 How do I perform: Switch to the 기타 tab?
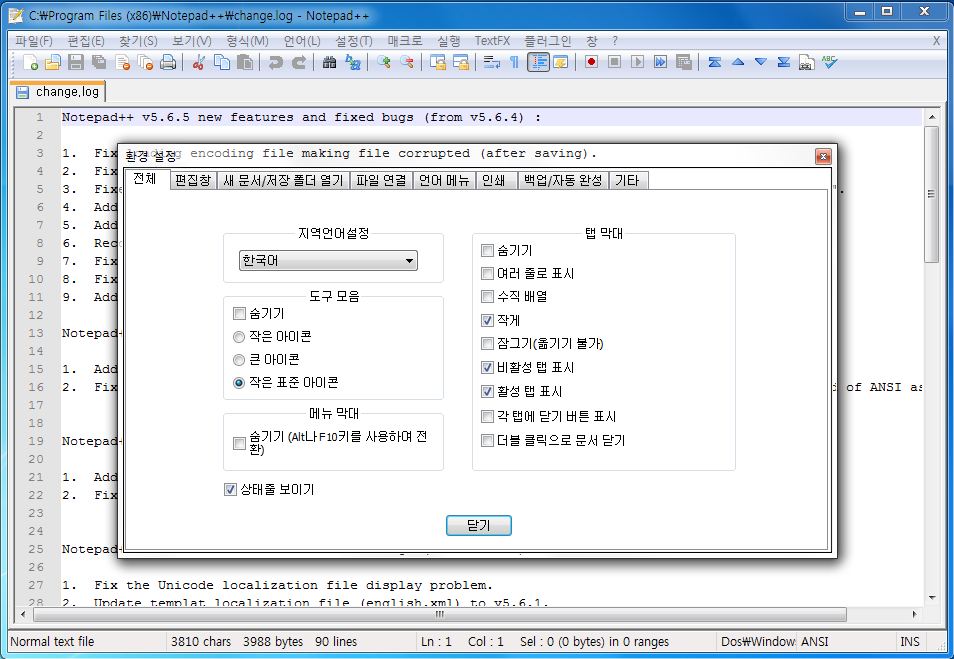point(627,181)
